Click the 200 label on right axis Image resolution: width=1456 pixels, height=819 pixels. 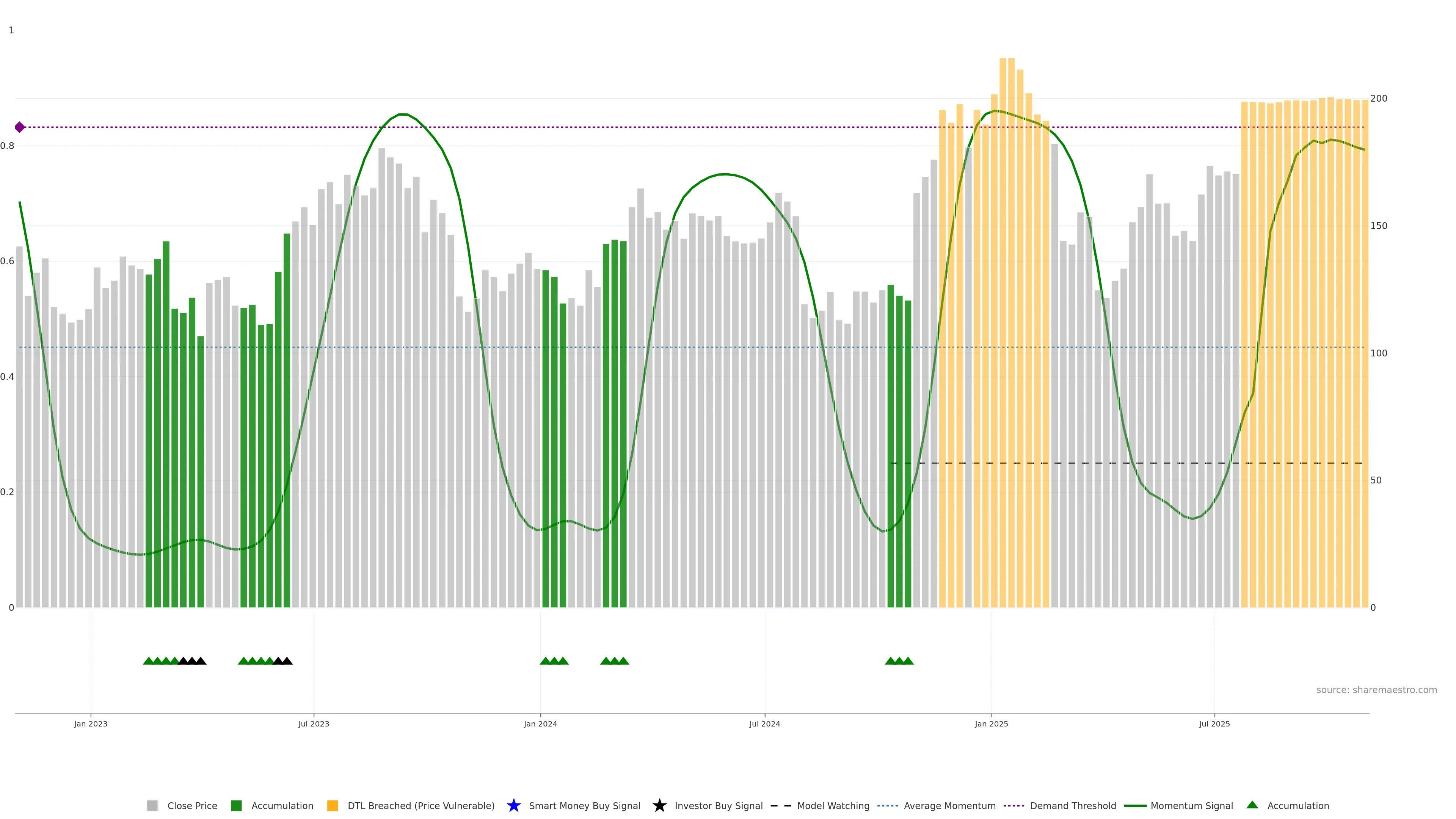coord(1379,98)
